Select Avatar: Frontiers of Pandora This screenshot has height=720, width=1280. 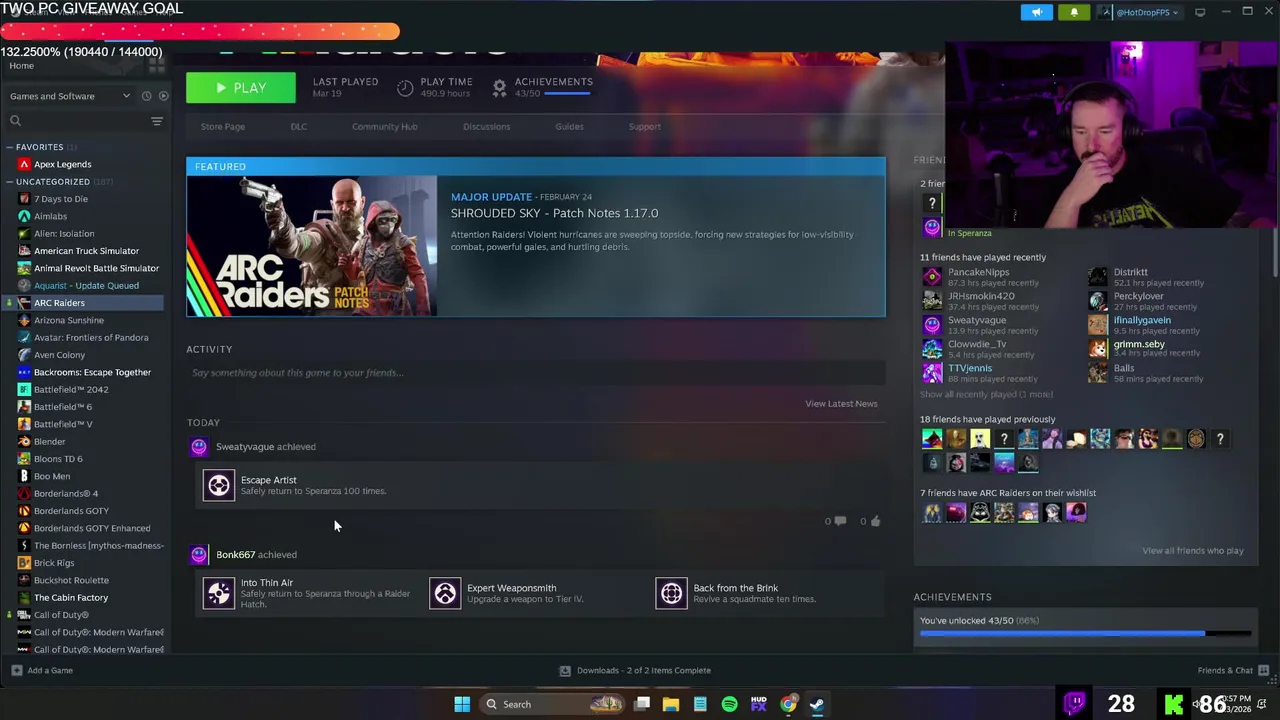point(91,338)
